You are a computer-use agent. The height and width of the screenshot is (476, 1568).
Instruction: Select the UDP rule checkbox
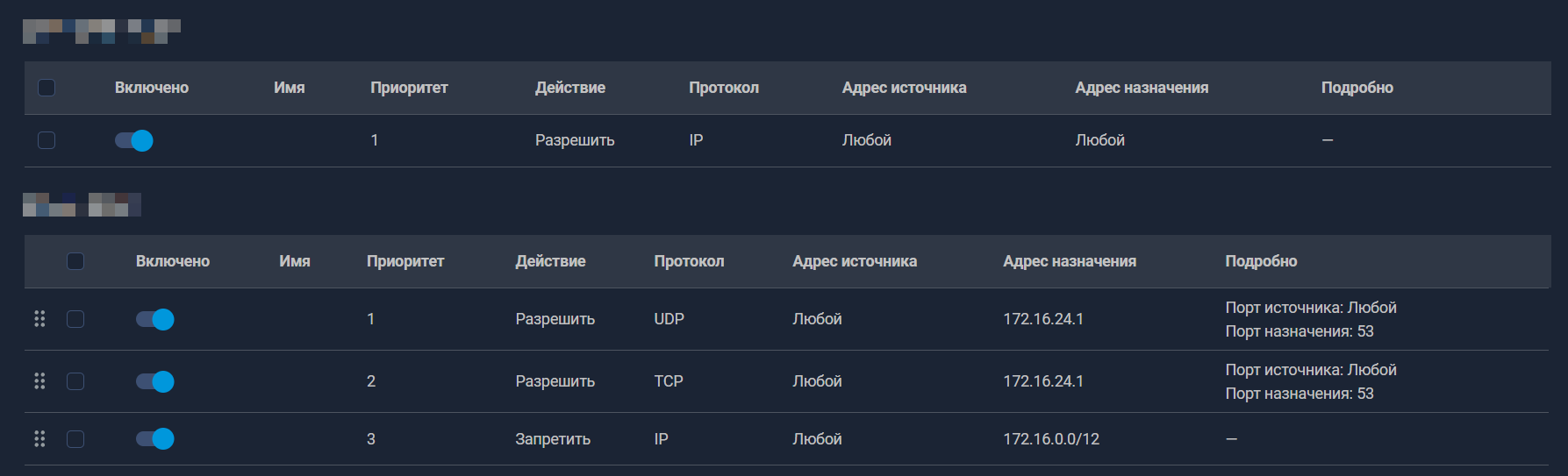point(75,319)
